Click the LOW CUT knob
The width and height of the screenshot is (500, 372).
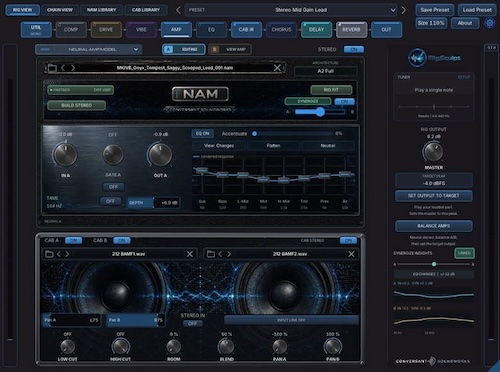coord(68,347)
